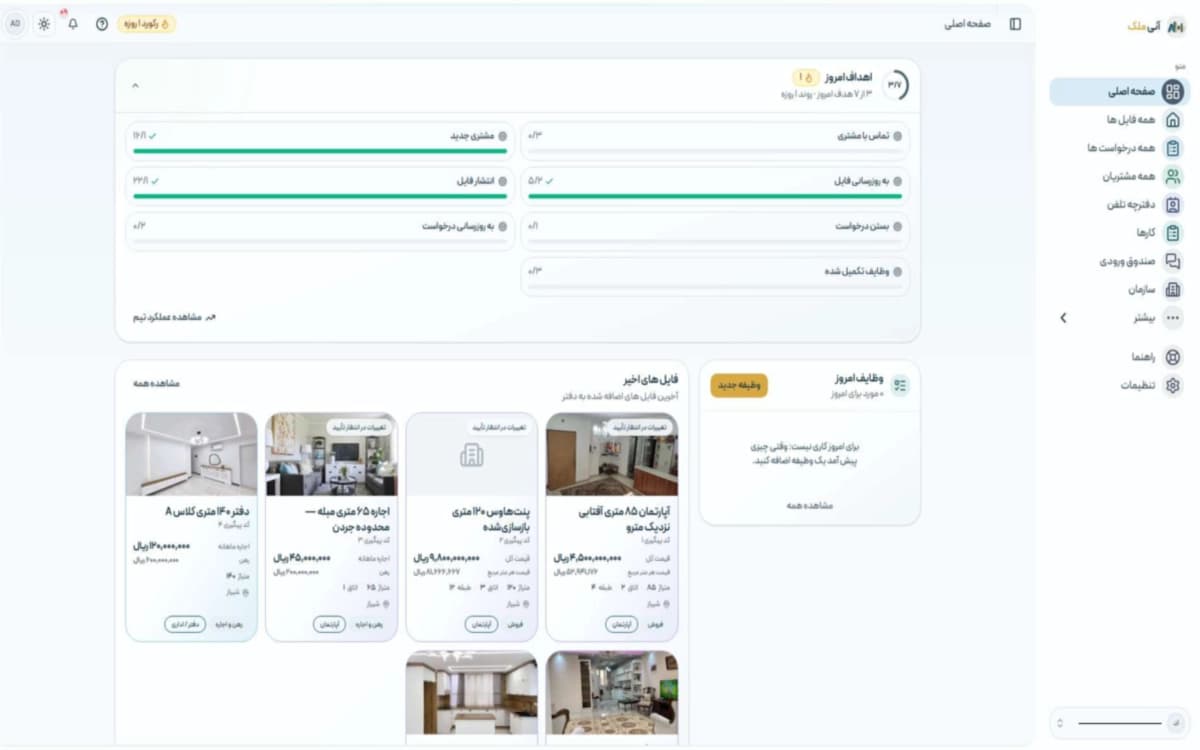Toggle the sidebar panel icon beside breadcrumb
This screenshot has height=750, width=1200.
pos(1015,24)
